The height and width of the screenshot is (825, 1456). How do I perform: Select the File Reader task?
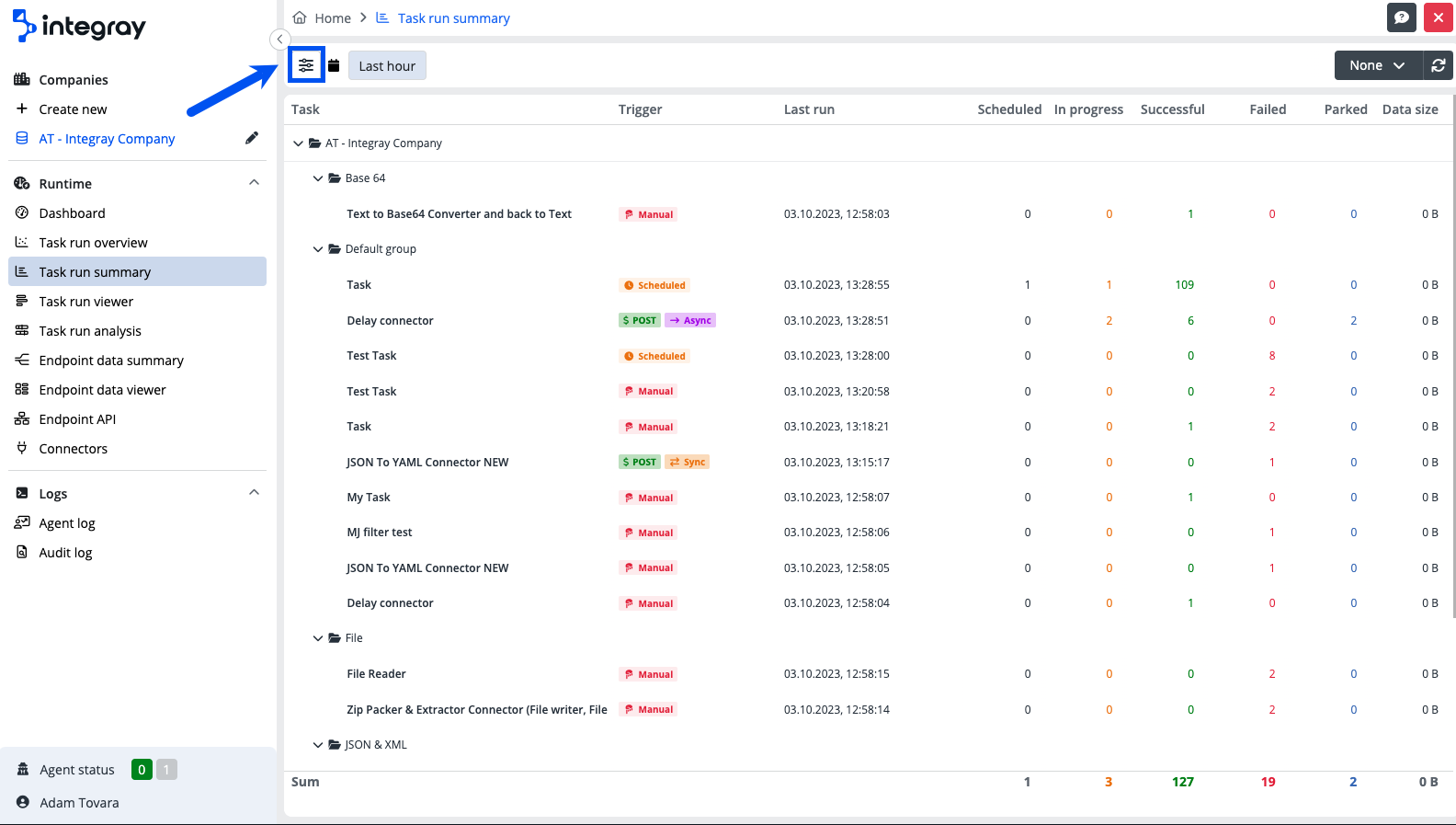click(x=376, y=674)
